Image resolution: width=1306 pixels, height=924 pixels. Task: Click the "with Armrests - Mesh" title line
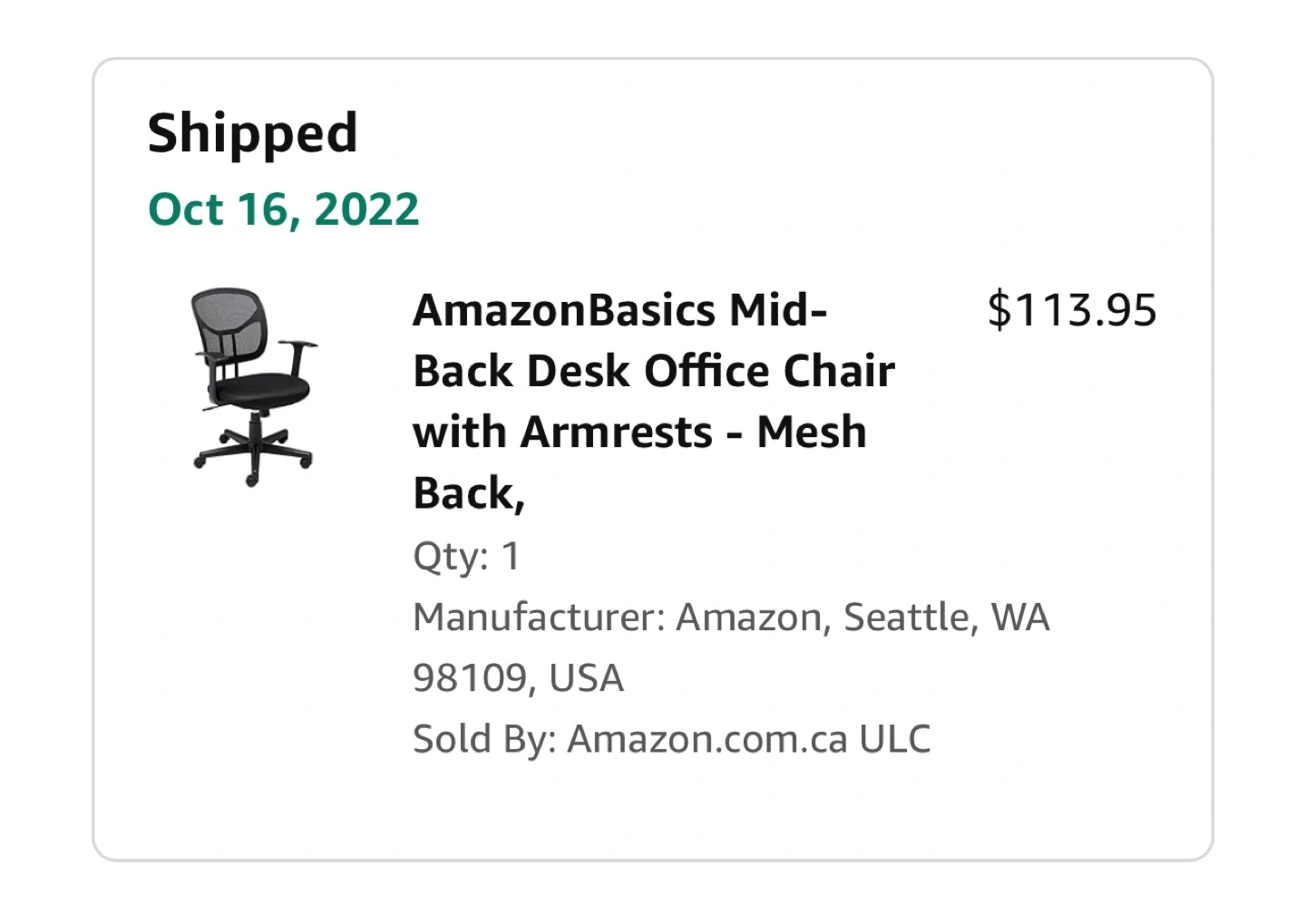639,432
